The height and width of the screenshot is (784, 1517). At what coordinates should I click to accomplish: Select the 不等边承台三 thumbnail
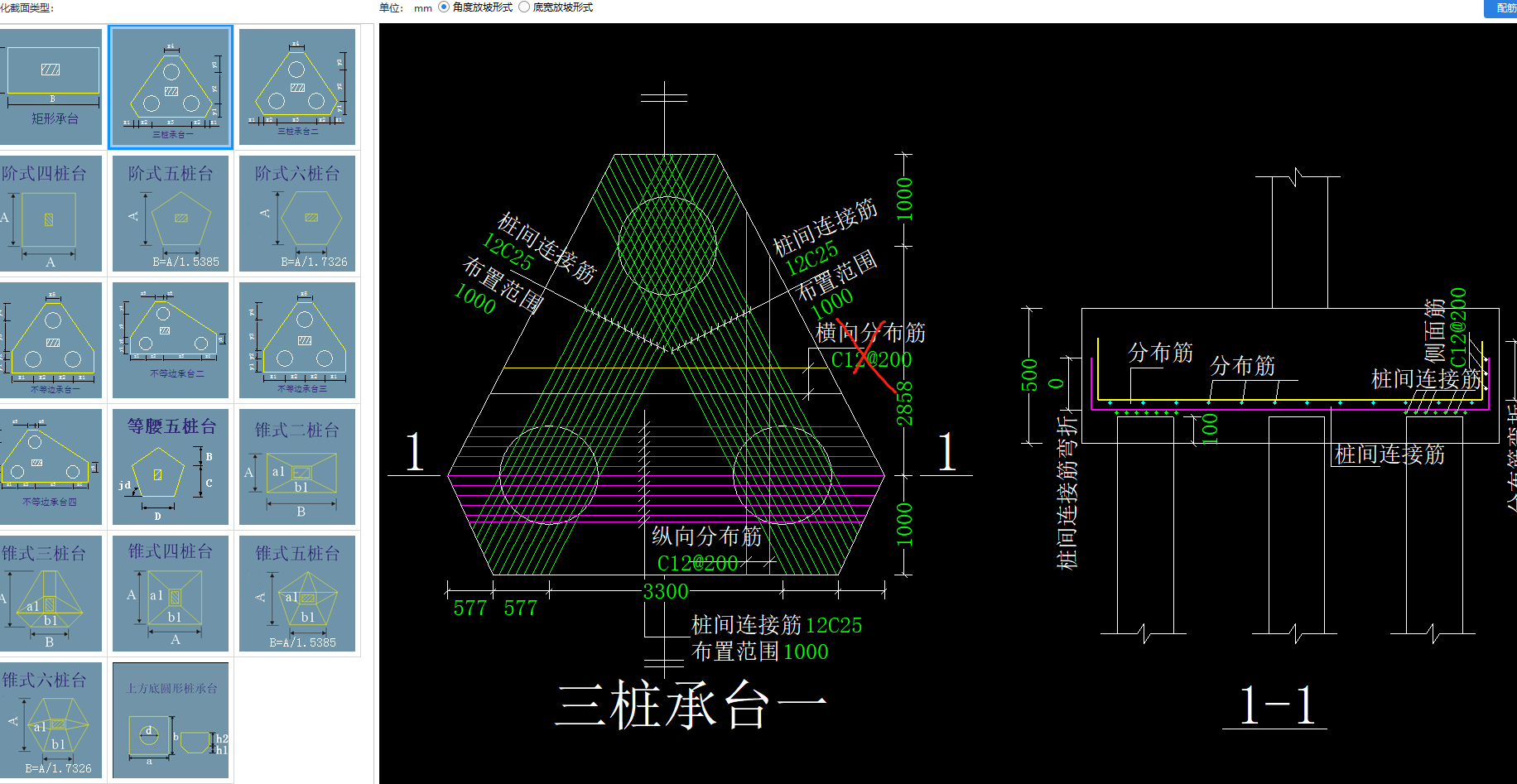tap(297, 340)
